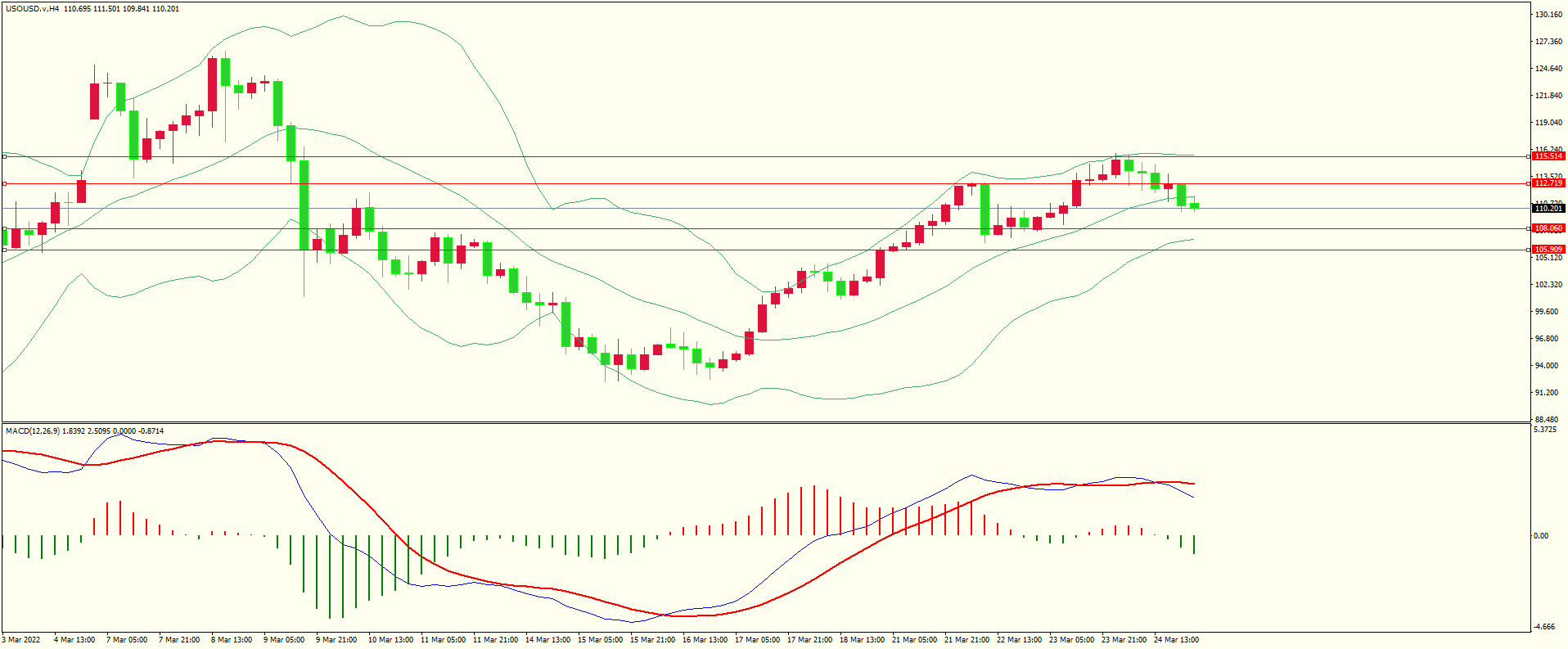Click the 11 Mar 21:00 time label
The width and height of the screenshot is (1568, 649).
point(495,640)
